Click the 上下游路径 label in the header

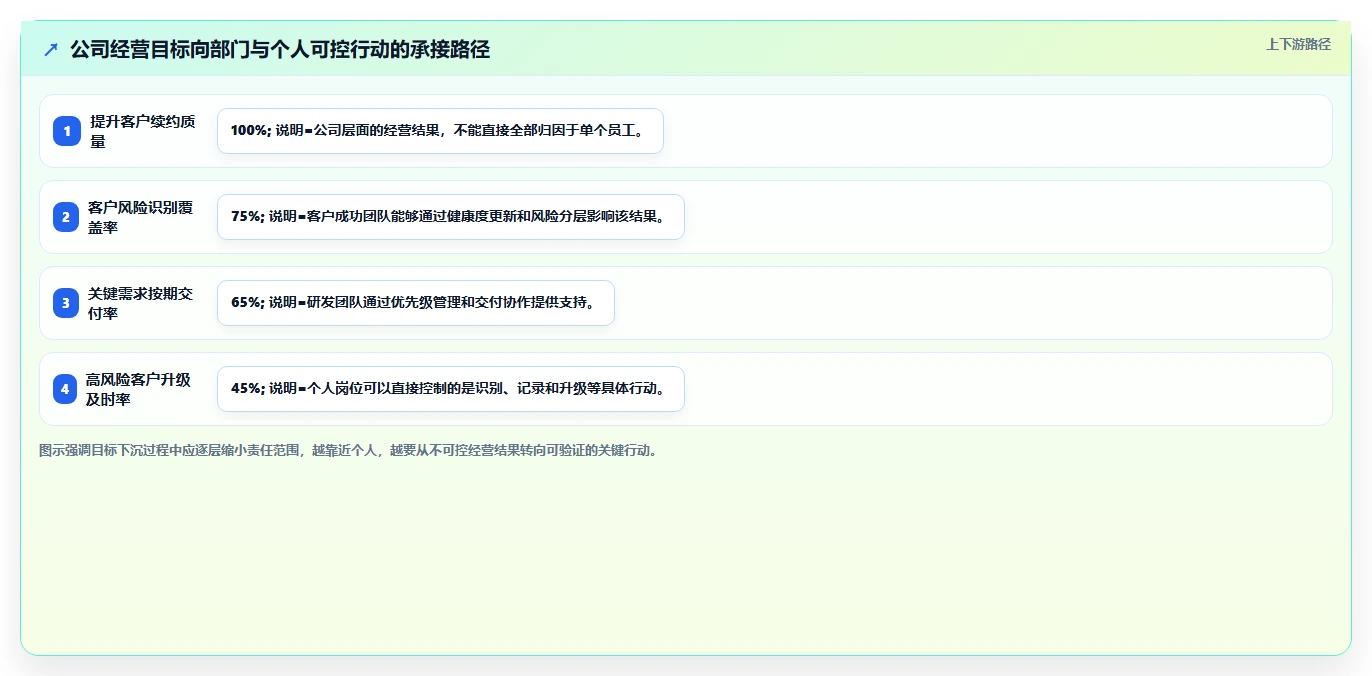1298,44
